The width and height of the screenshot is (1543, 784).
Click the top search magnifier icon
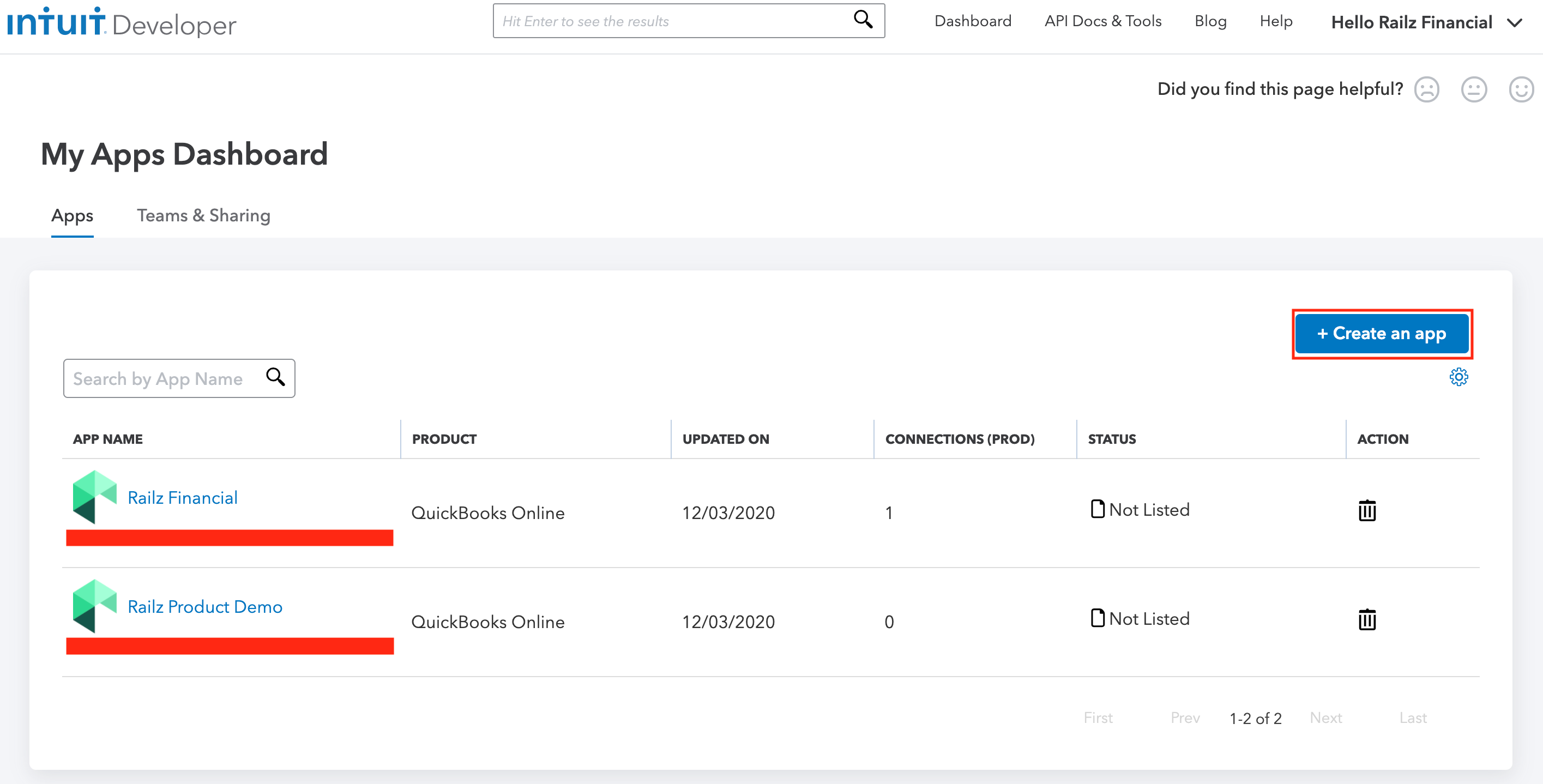pyautogui.click(x=863, y=20)
